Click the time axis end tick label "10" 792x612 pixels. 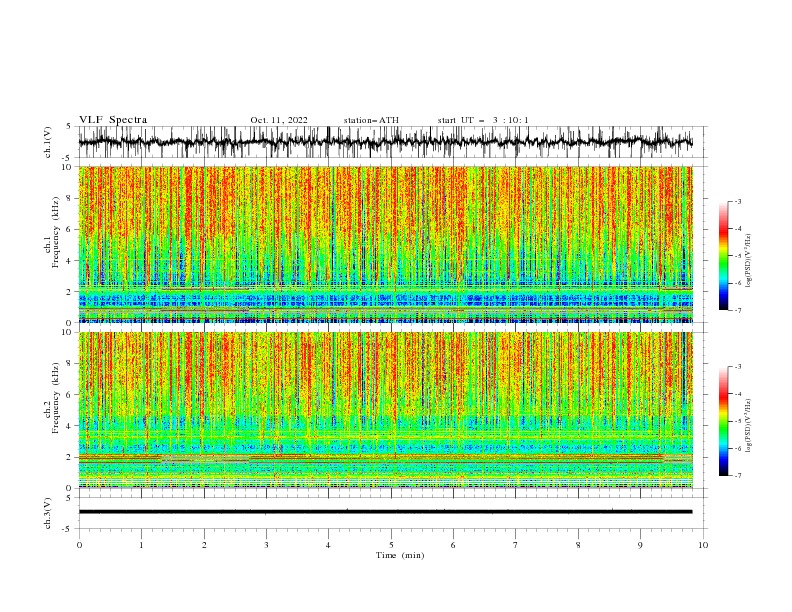(x=703, y=545)
